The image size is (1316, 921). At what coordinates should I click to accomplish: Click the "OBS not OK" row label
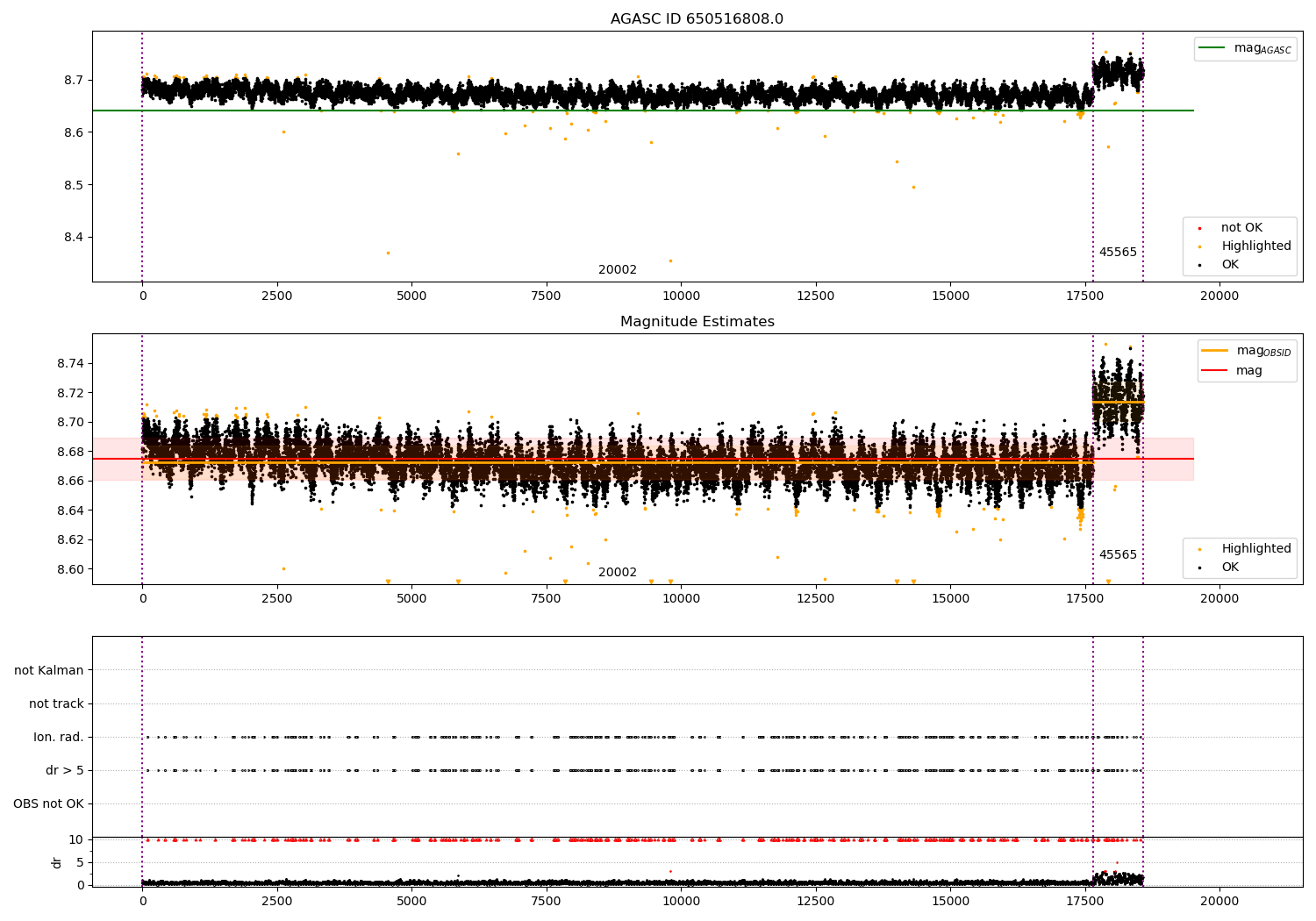(x=48, y=804)
